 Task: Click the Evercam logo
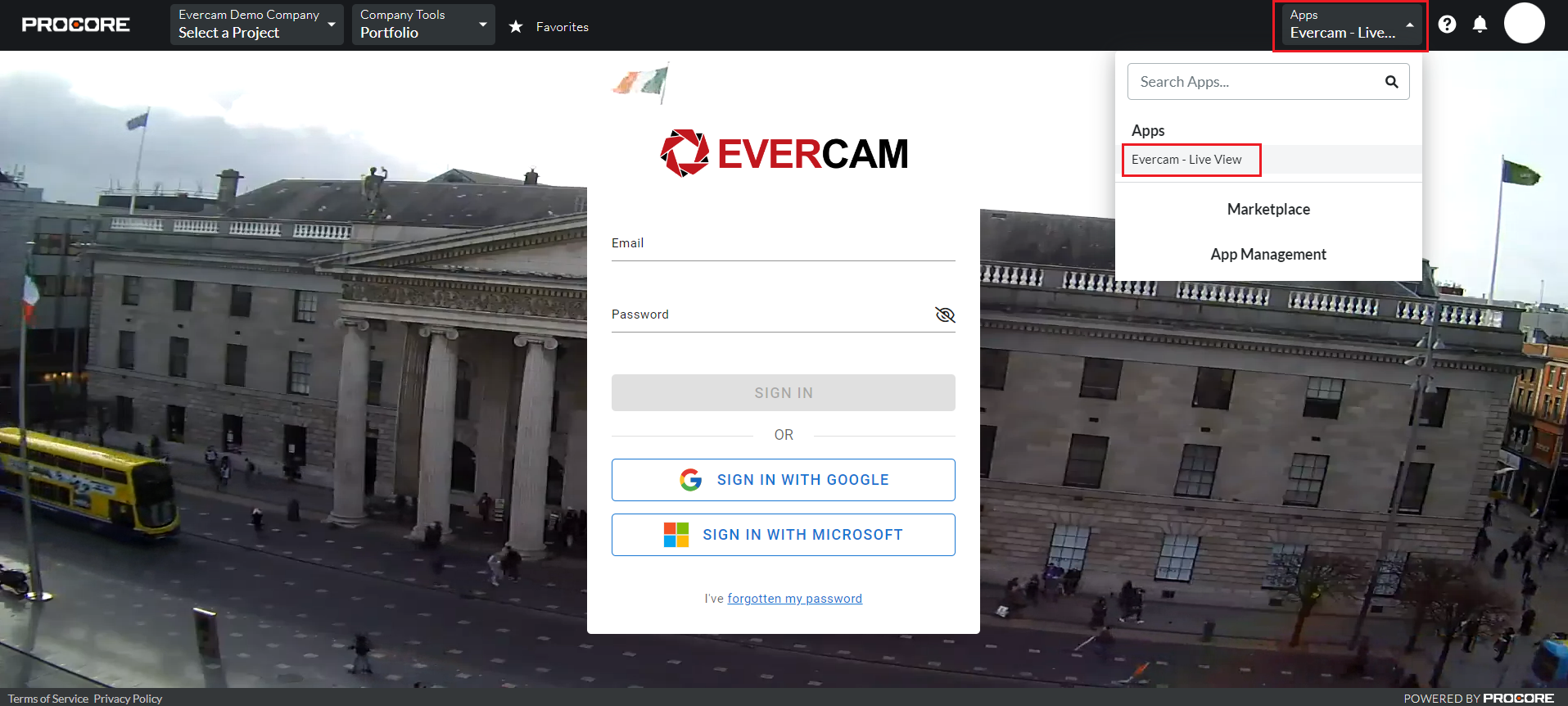[x=784, y=153]
